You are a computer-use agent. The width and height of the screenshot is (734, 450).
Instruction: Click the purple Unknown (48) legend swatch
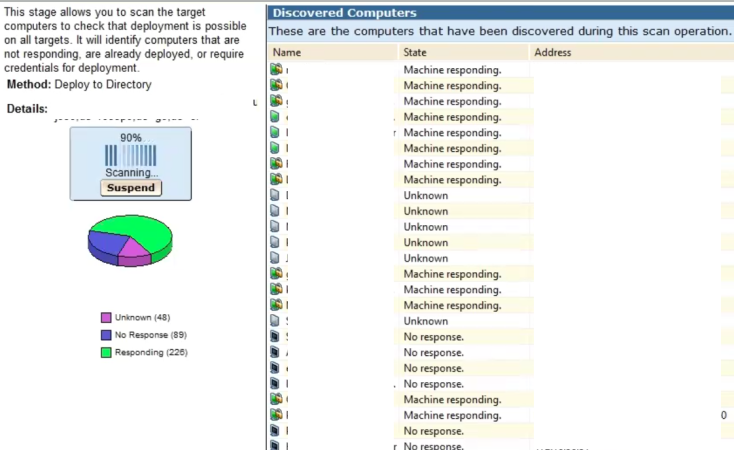pyautogui.click(x=106, y=317)
